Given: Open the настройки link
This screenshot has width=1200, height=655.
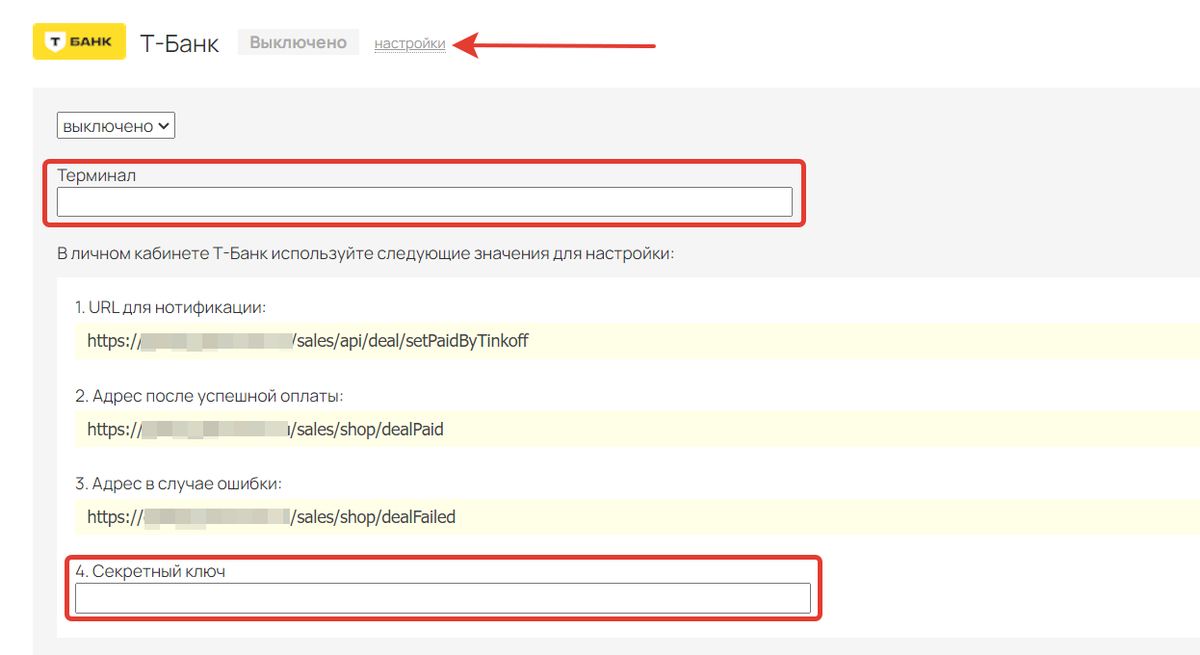Looking at the screenshot, I should 410,44.
